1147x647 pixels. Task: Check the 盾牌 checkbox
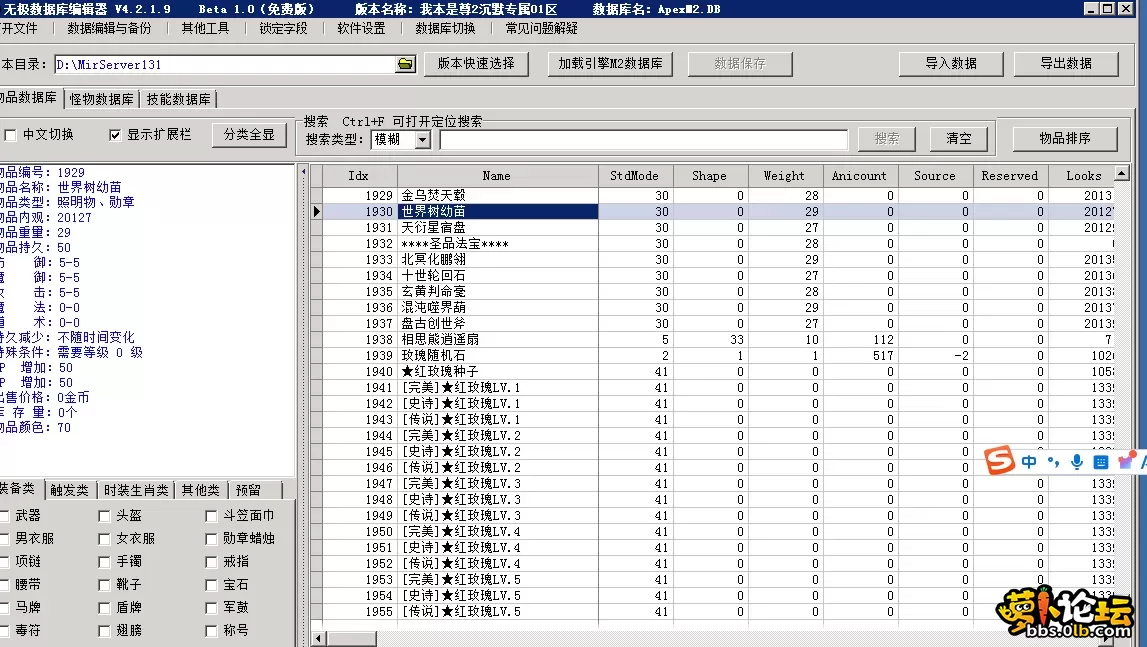point(105,608)
